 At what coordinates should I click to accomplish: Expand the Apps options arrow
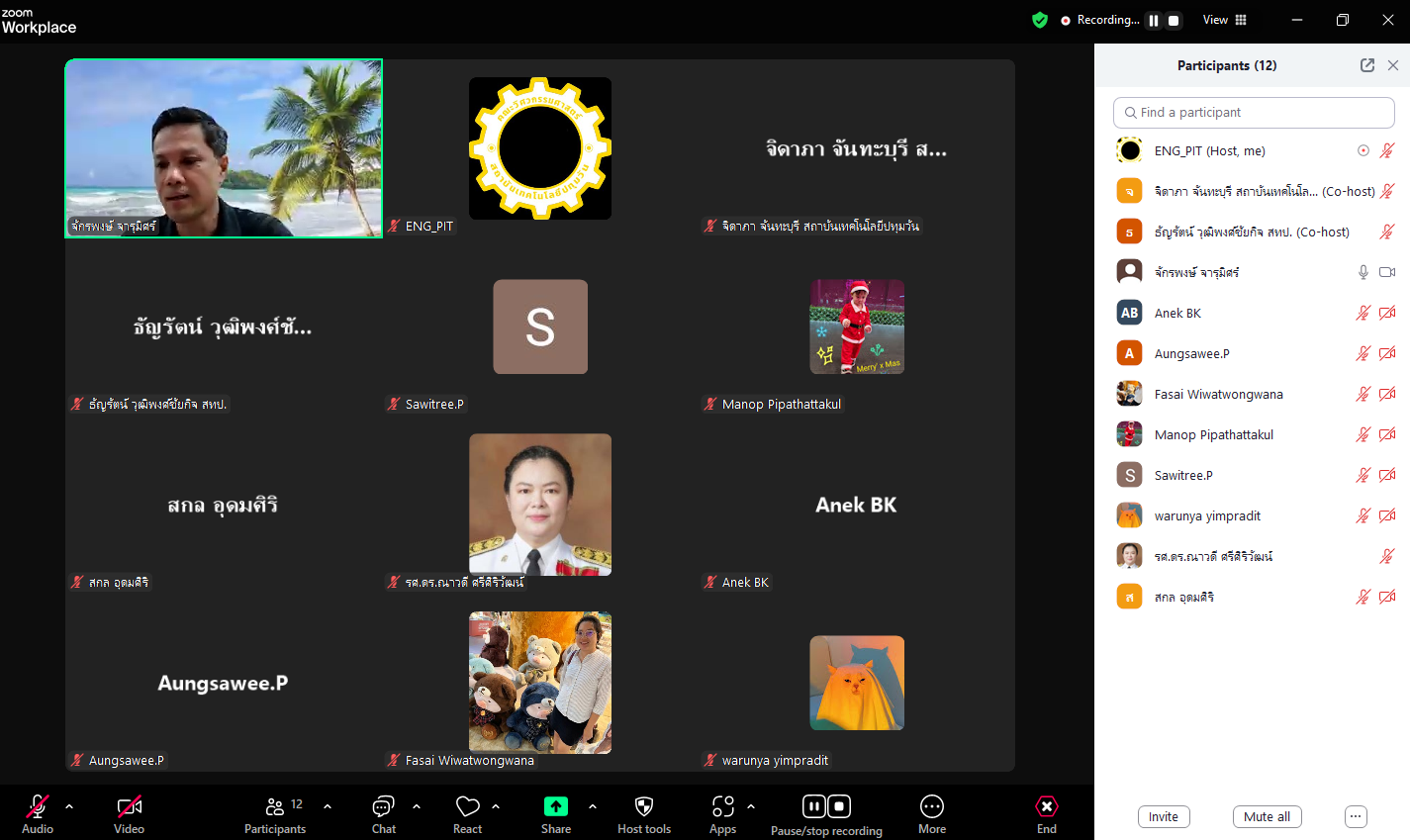[751, 806]
